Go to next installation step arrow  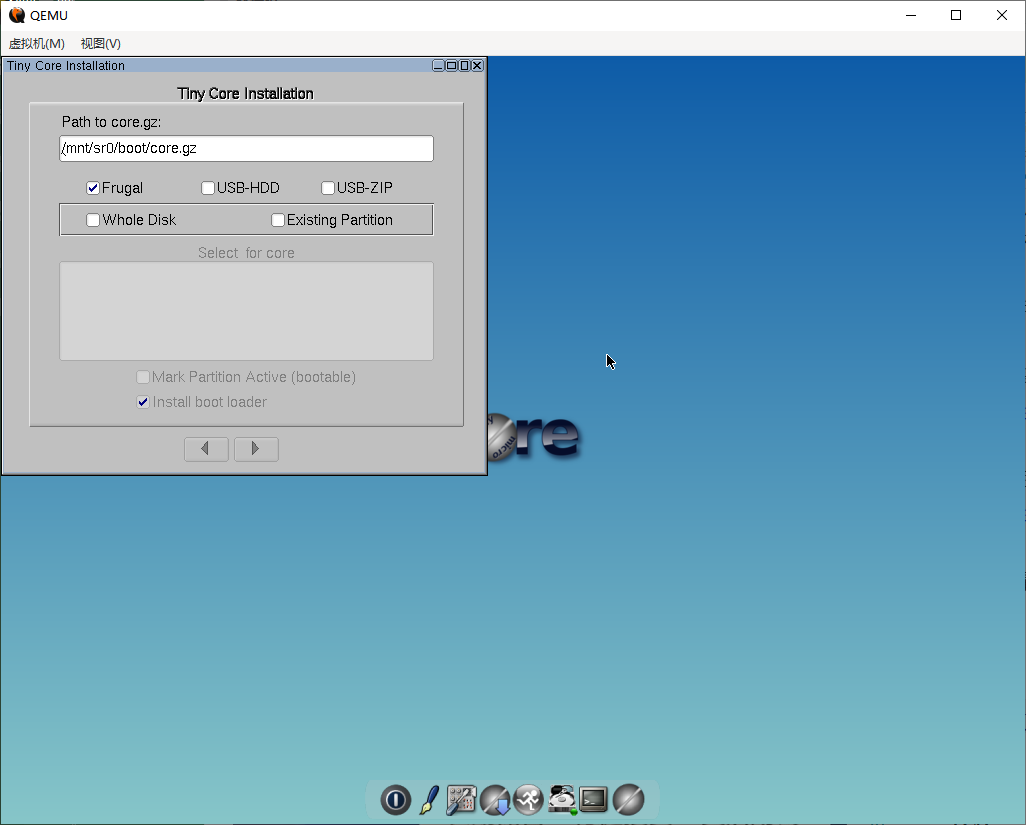click(256, 449)
